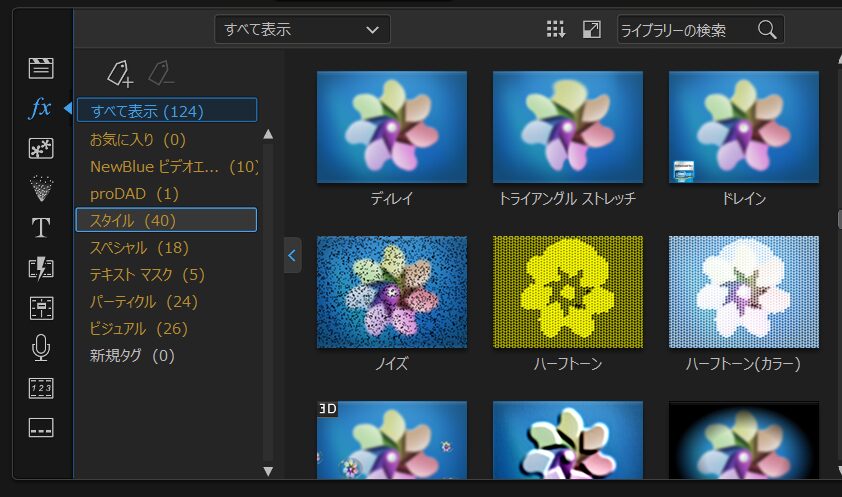Screen dimensions: 842x497
Task: Click the ハーフトーン(カラー) label
Action: click(x=743, y=363)
